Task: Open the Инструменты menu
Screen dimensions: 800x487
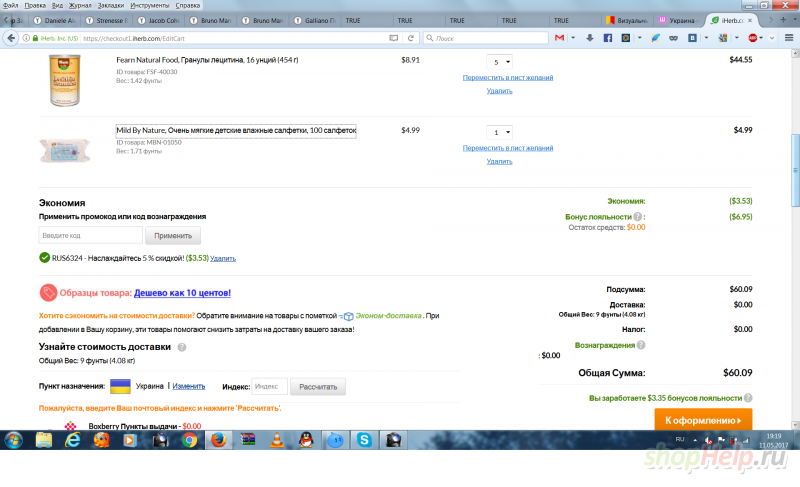Action: [149, 5]
